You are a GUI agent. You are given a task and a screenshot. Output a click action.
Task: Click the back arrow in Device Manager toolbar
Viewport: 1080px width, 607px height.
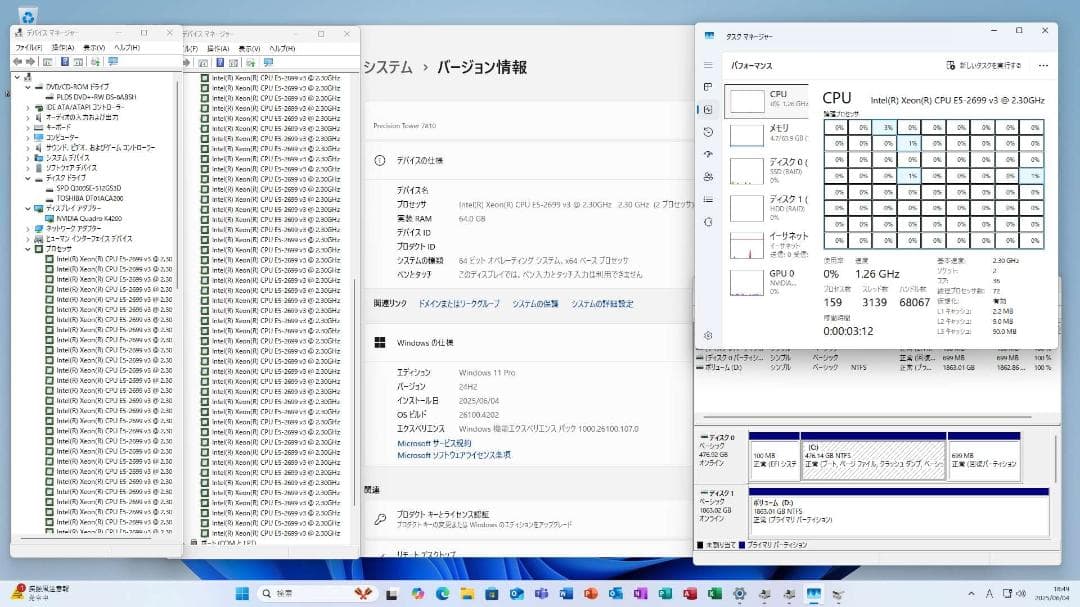[18, 62]
